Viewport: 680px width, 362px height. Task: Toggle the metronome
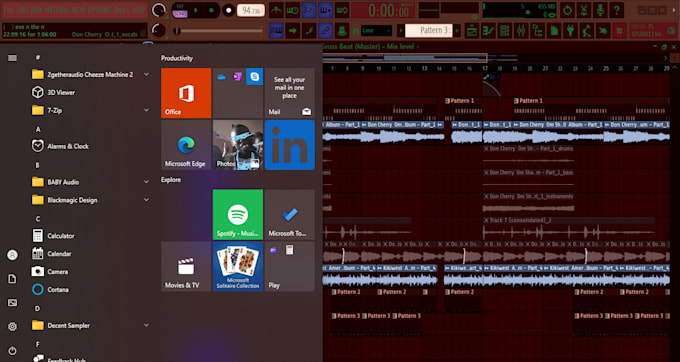click(x=276, y=10)
